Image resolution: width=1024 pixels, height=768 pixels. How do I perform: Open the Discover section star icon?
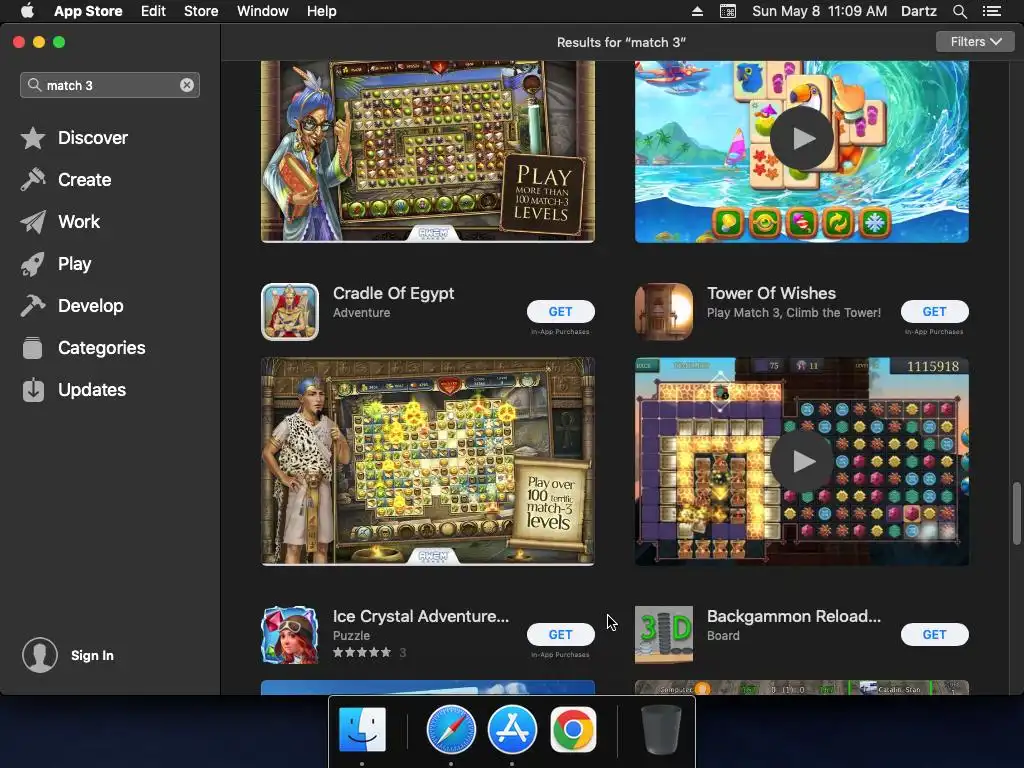33,138
